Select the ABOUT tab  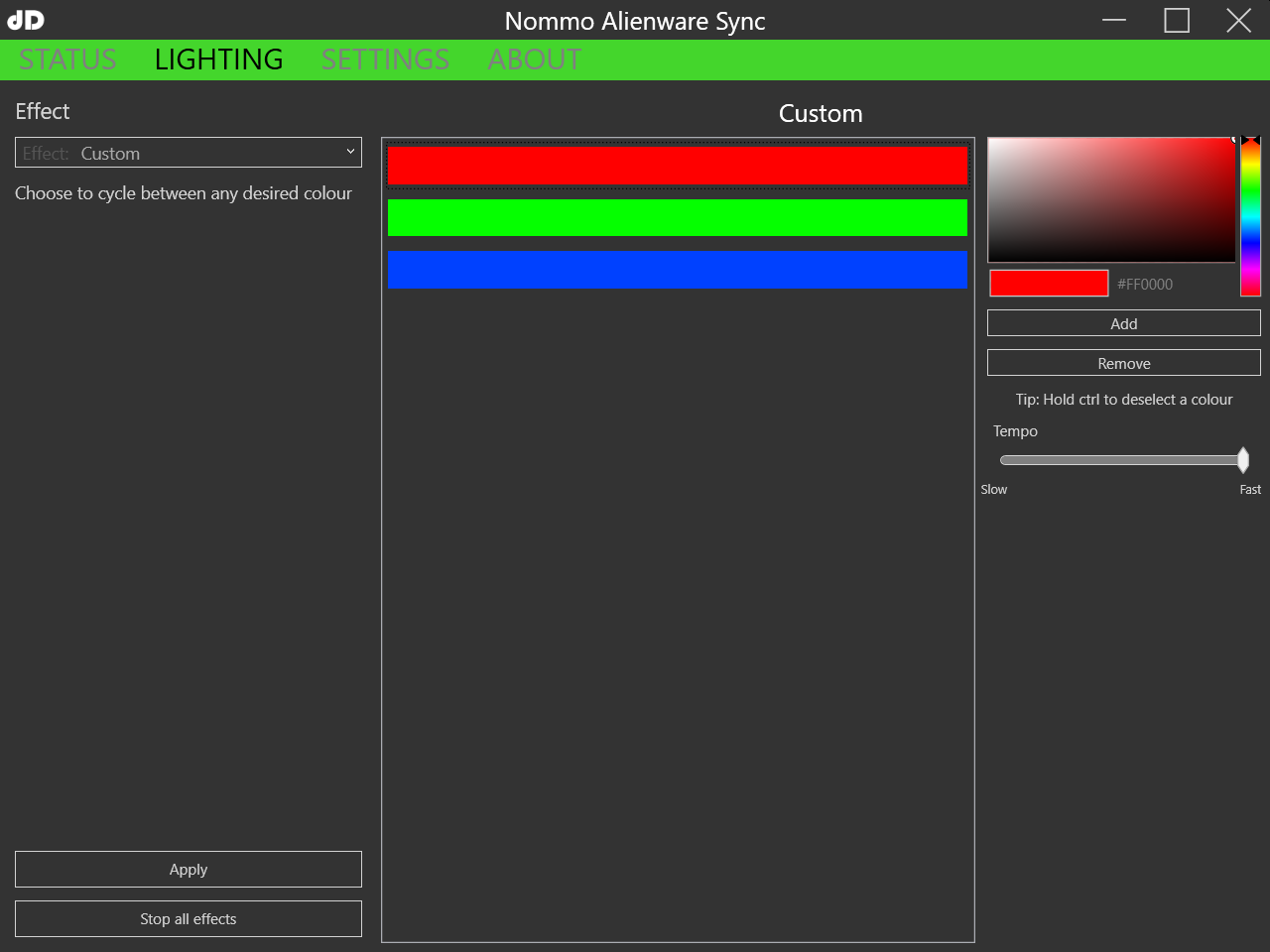pyautogui.click(x=534, y=59)
